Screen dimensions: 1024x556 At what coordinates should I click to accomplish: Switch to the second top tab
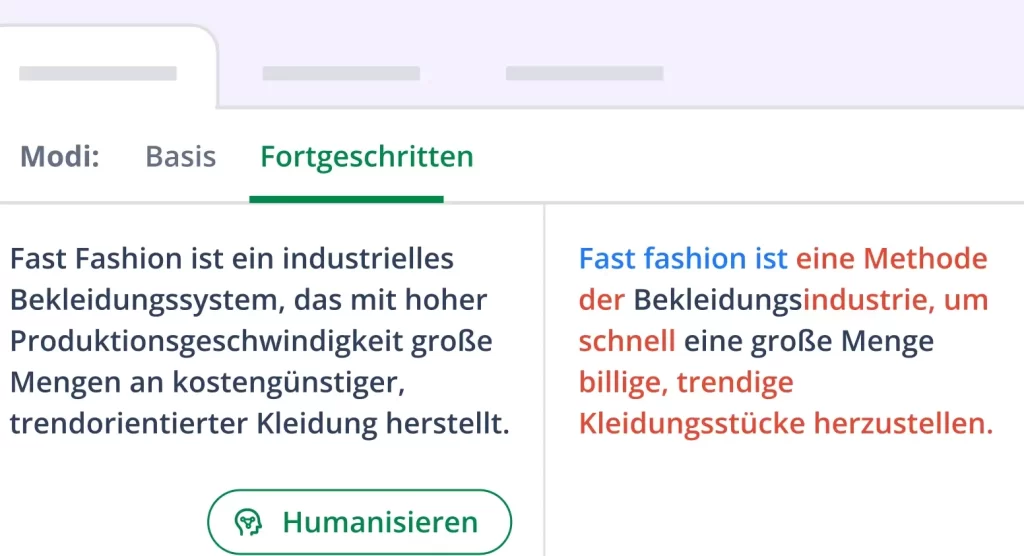pyautogui.click(x=340, y=73)
